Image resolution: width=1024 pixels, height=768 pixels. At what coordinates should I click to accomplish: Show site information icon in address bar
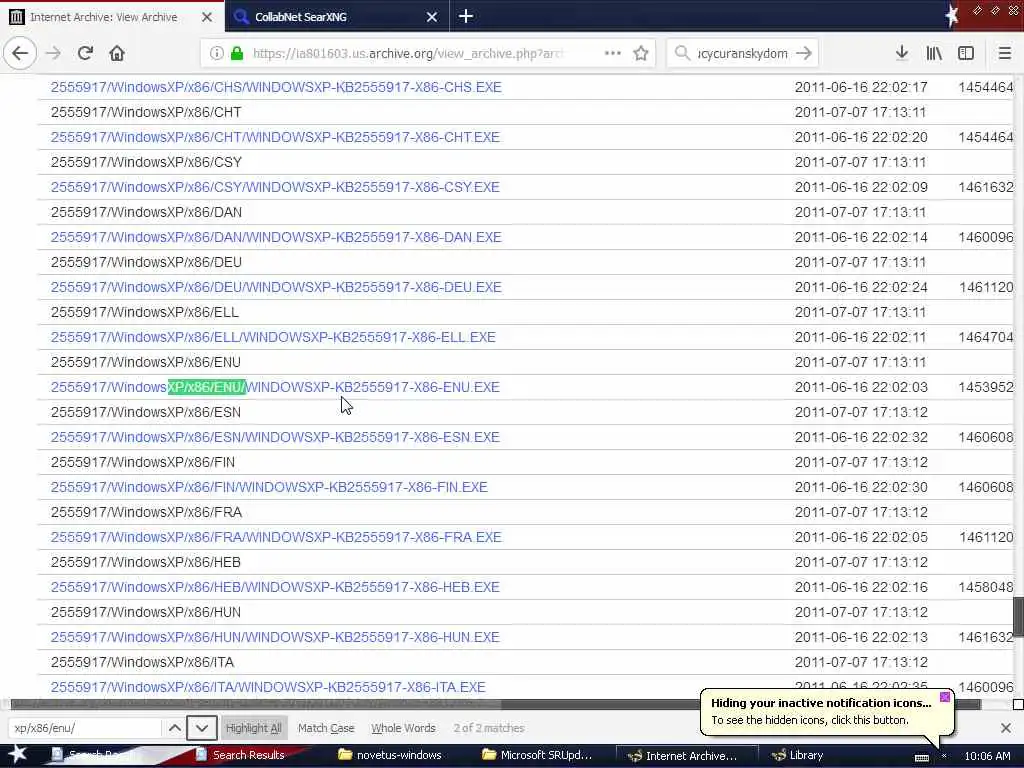pos(216,53)
